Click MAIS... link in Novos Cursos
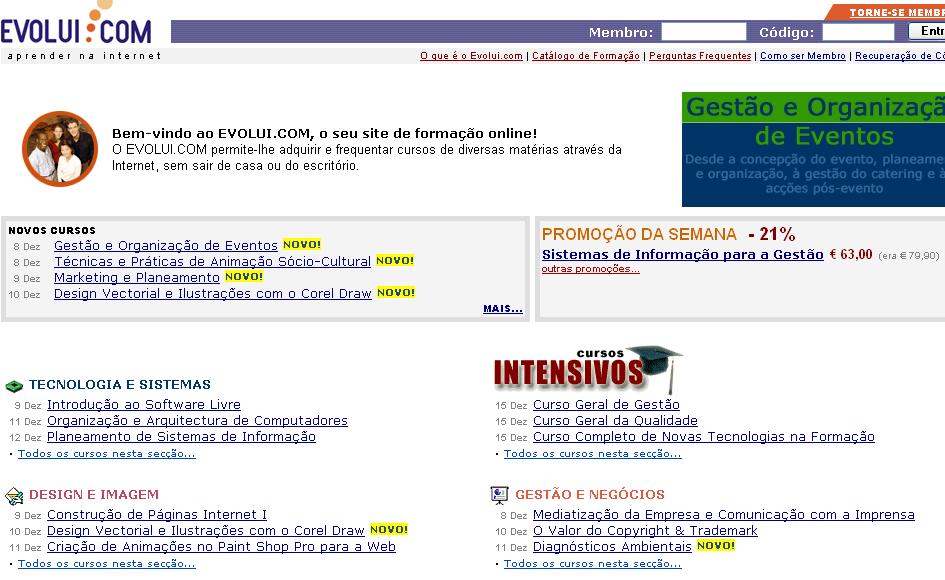Screen dimensions: 945x580 click(503, 309)
